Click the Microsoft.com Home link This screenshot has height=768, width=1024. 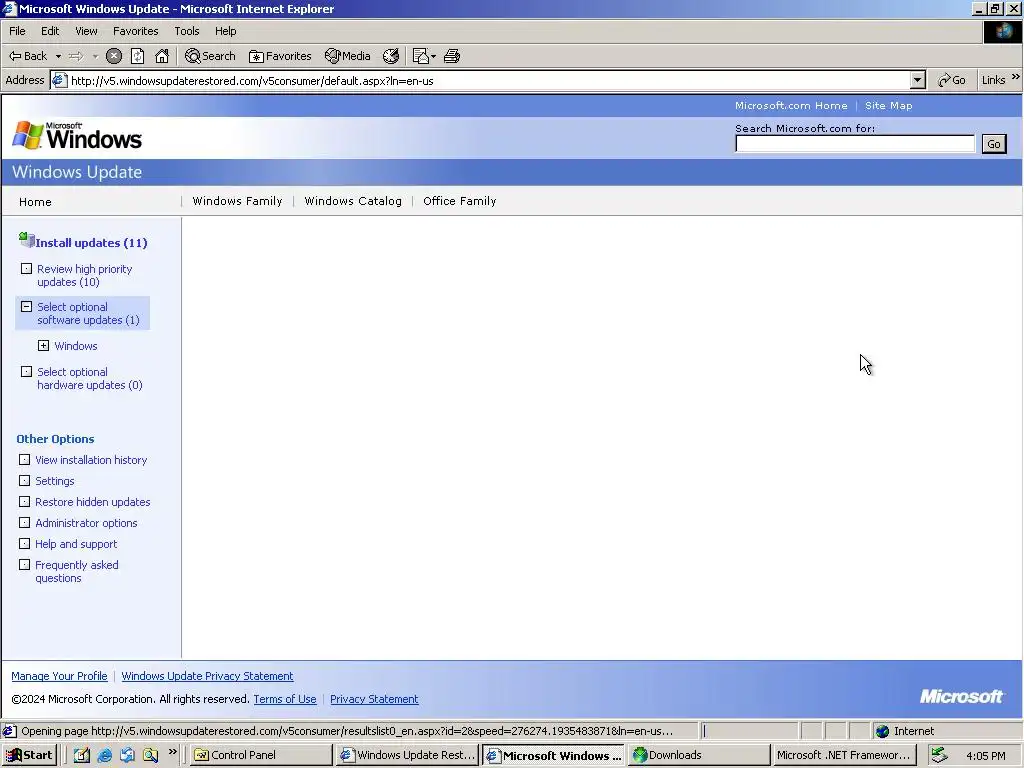coord(791,106)
